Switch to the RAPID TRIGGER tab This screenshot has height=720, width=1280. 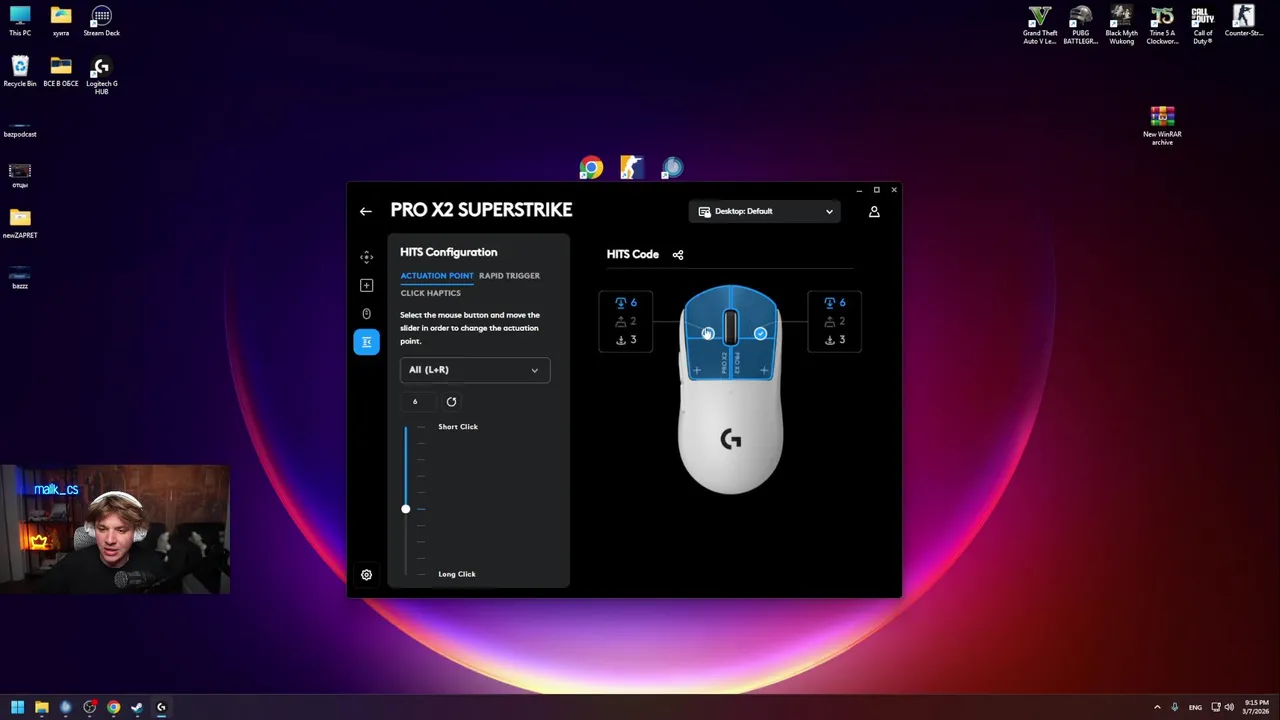pyautogui.click(x=509, y=275)
